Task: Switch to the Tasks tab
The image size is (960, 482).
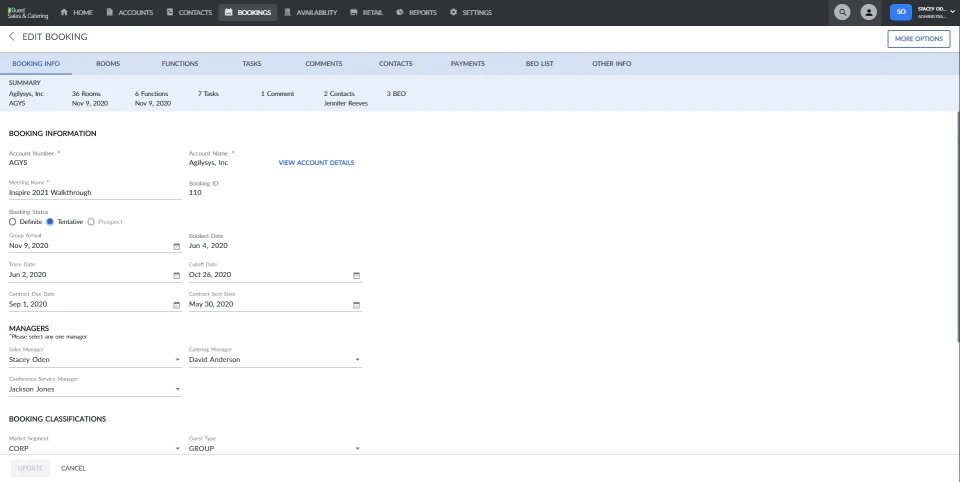Action: click(252, 64)
